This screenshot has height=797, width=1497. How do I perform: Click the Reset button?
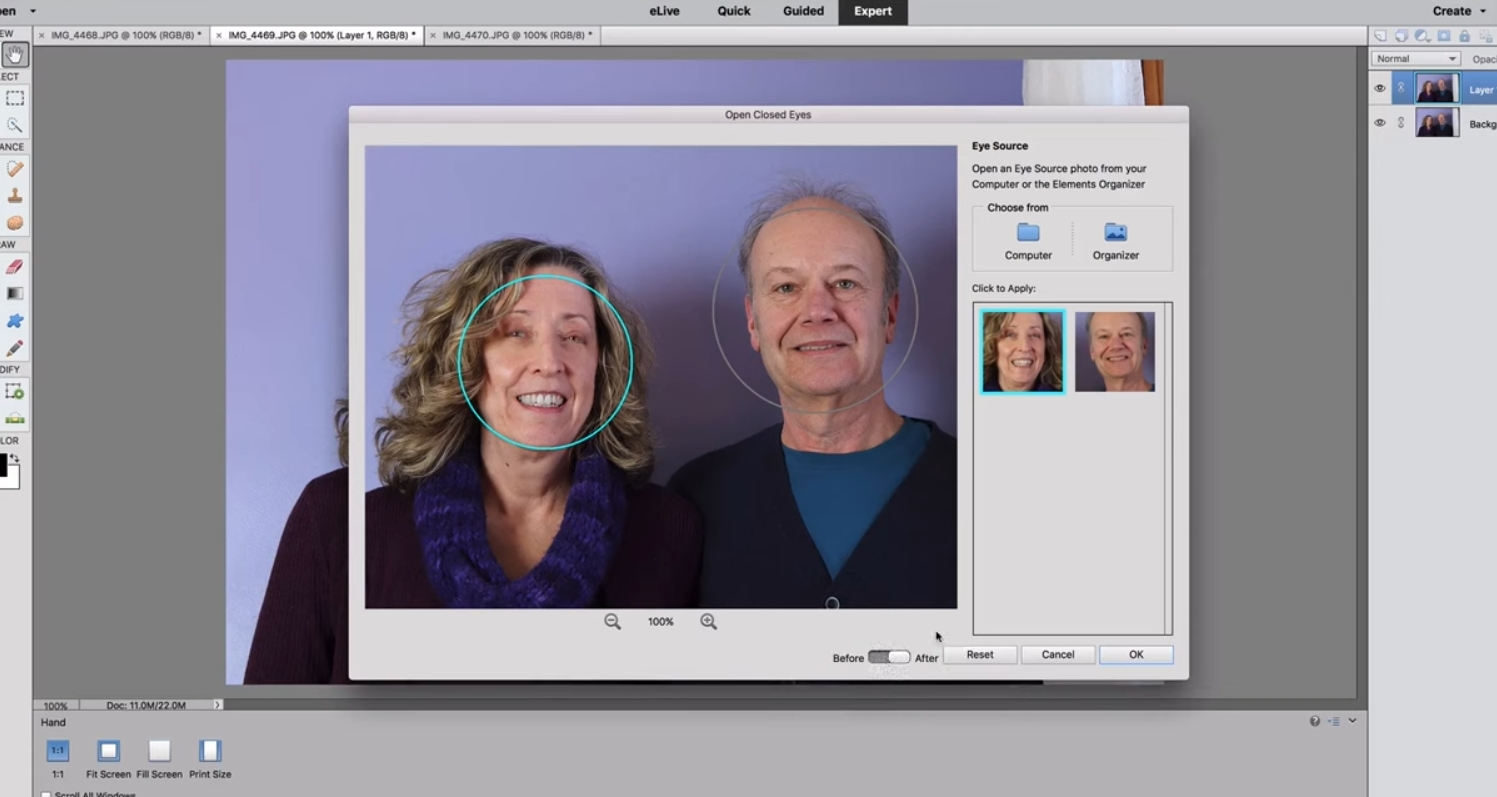click(980, 655)
